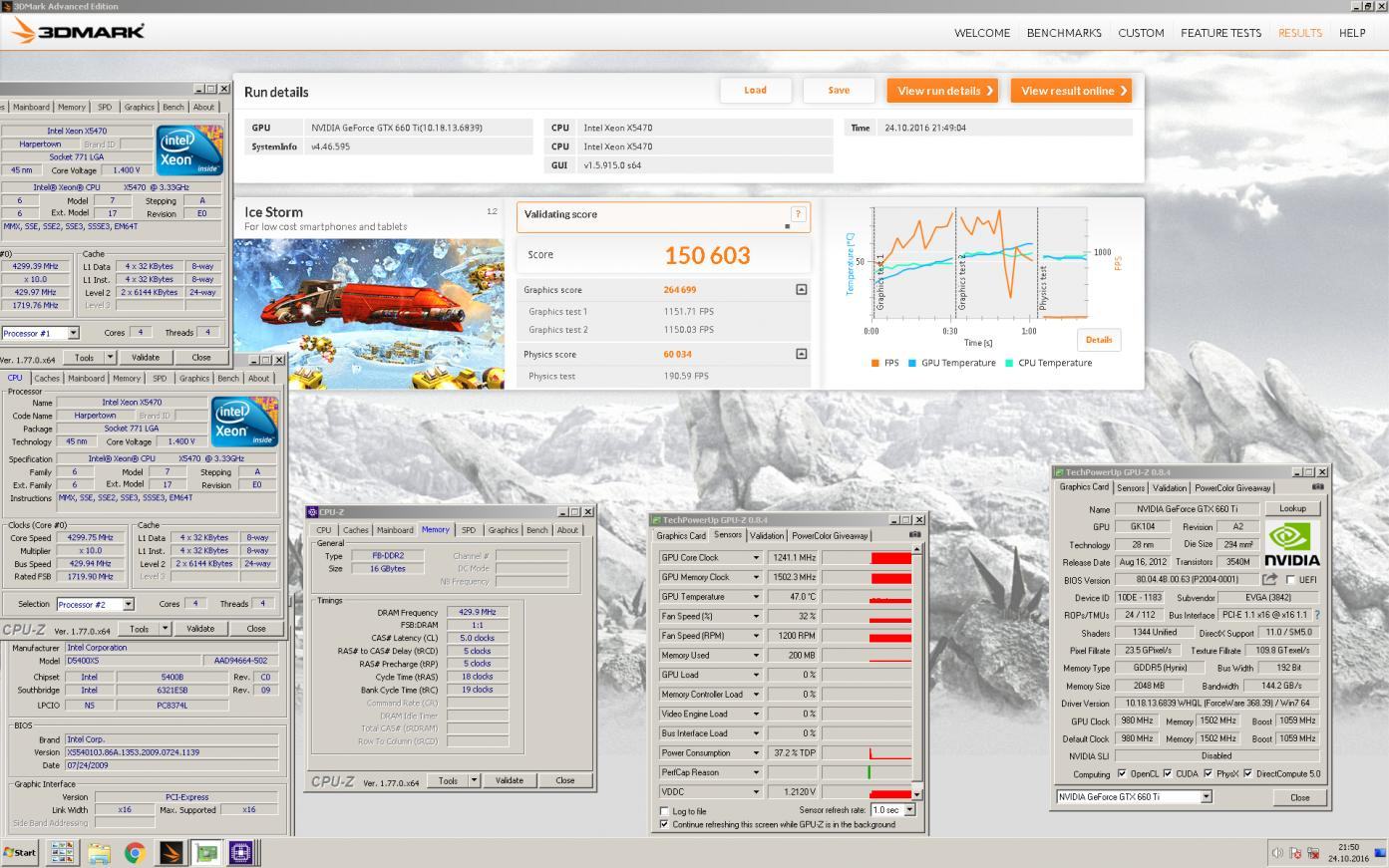The width and height of the screenshot is (1389, 868).
Task: Open Chrome from the taskbar
Action: (135, 852)
